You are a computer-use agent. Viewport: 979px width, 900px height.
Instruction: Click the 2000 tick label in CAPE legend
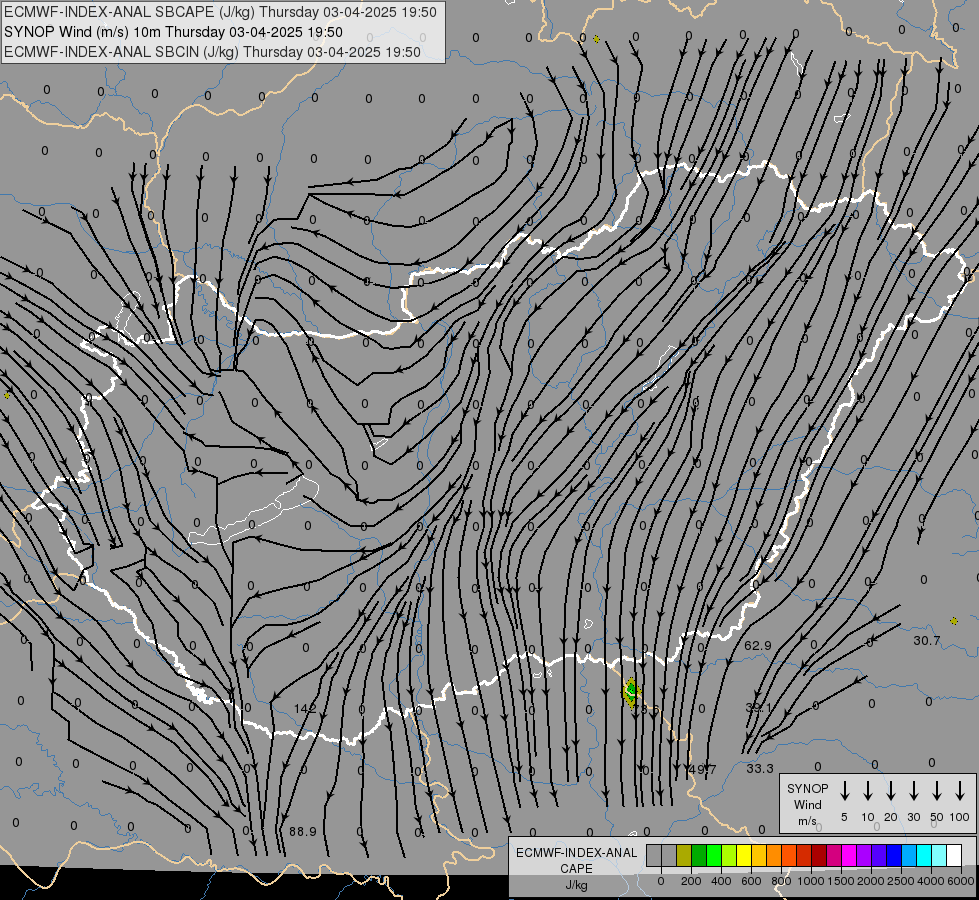(x=871, y=881)
